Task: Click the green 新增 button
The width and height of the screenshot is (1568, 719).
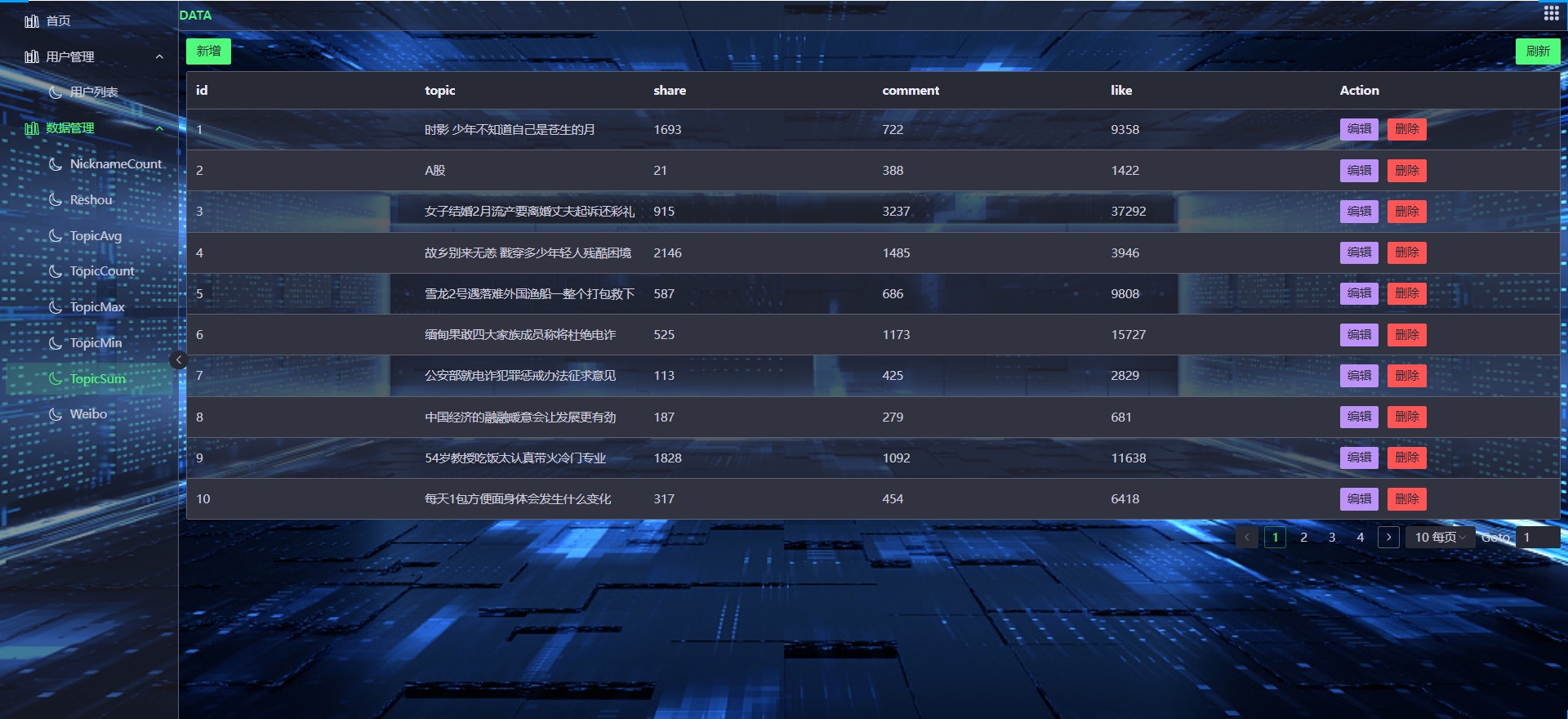Action: pyautogui.click(x=208, y=51)
